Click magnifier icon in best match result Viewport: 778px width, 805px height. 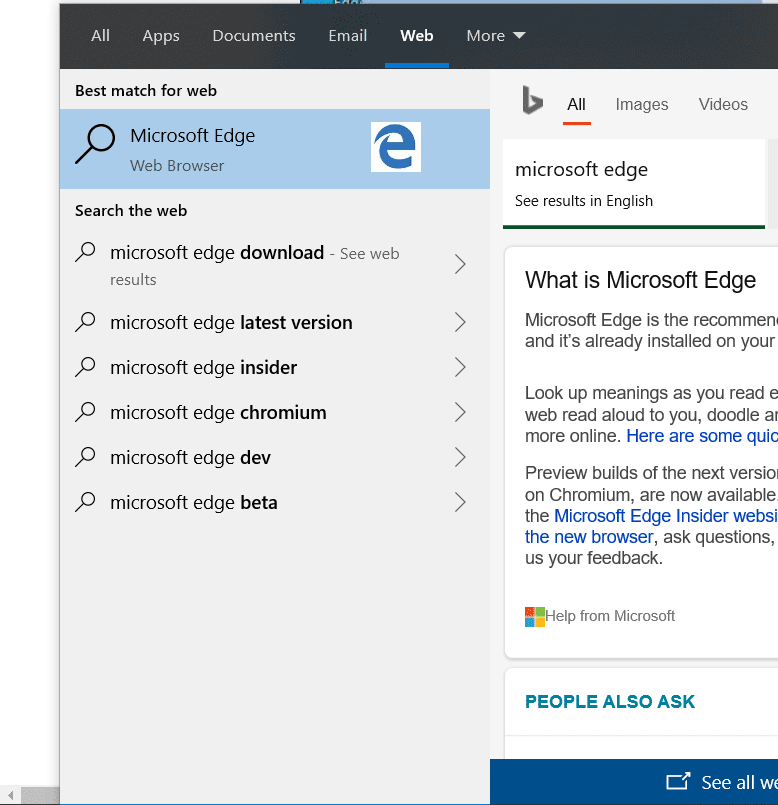click(x=95, y=144)
